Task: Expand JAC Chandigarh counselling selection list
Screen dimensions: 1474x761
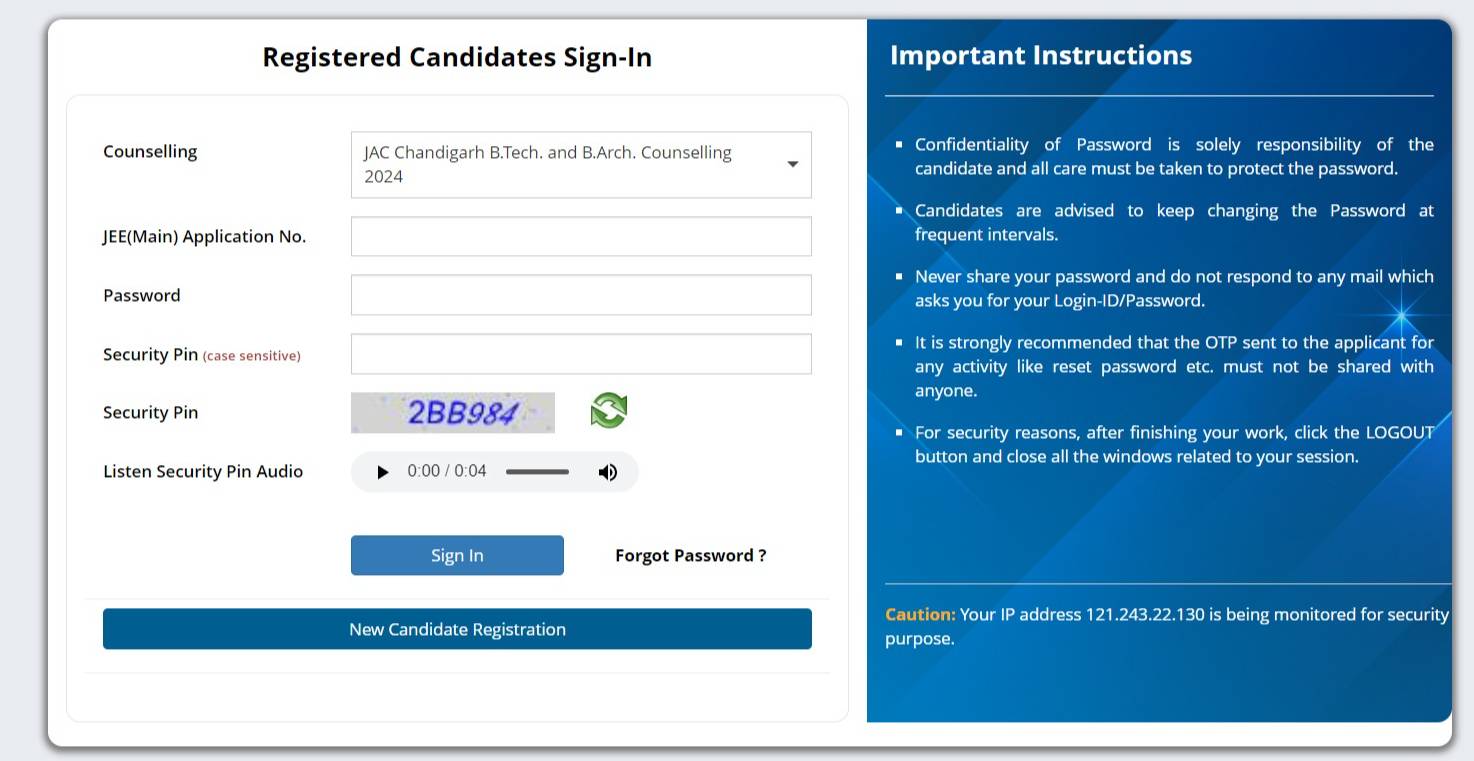Action: (x=580, y=164)
